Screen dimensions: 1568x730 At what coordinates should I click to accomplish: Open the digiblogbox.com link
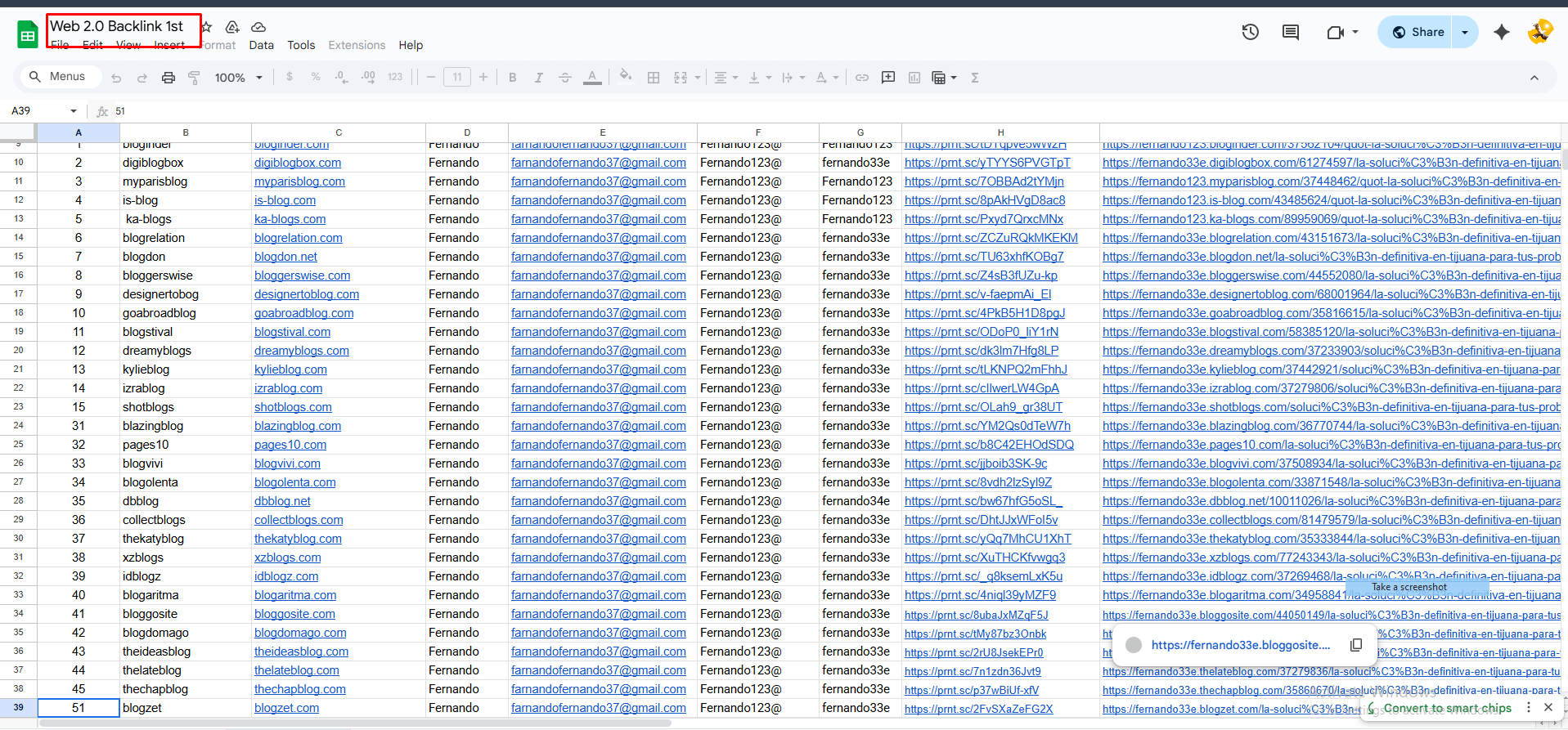297,163
